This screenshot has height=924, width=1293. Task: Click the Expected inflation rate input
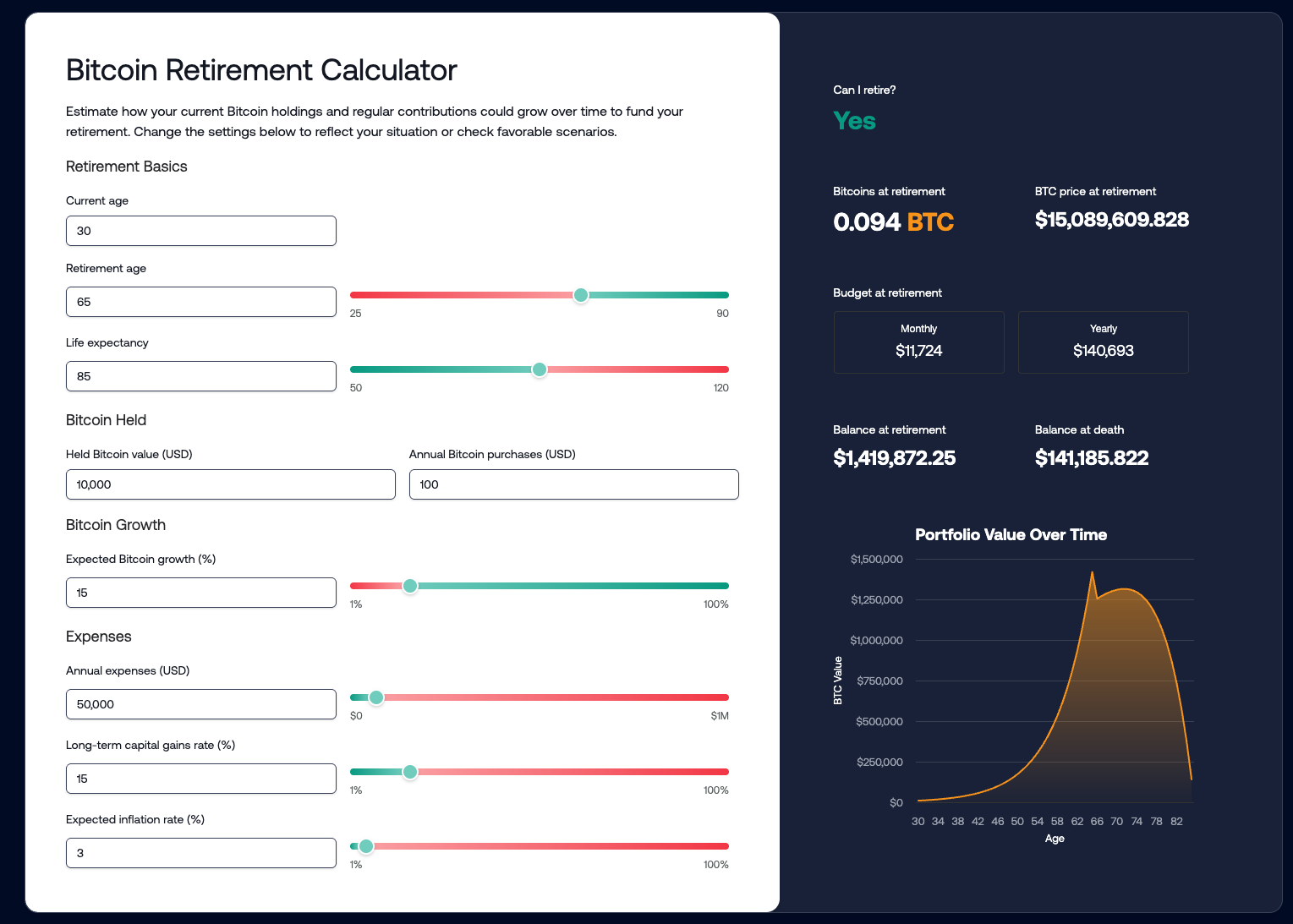201,853
